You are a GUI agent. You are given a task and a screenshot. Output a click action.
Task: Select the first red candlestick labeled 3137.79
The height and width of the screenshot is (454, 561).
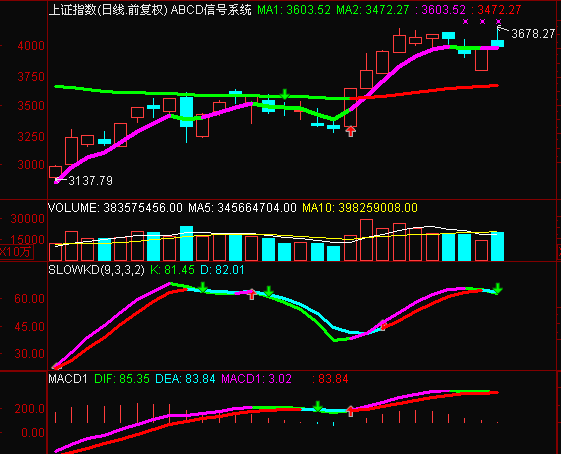pos(55,172)
